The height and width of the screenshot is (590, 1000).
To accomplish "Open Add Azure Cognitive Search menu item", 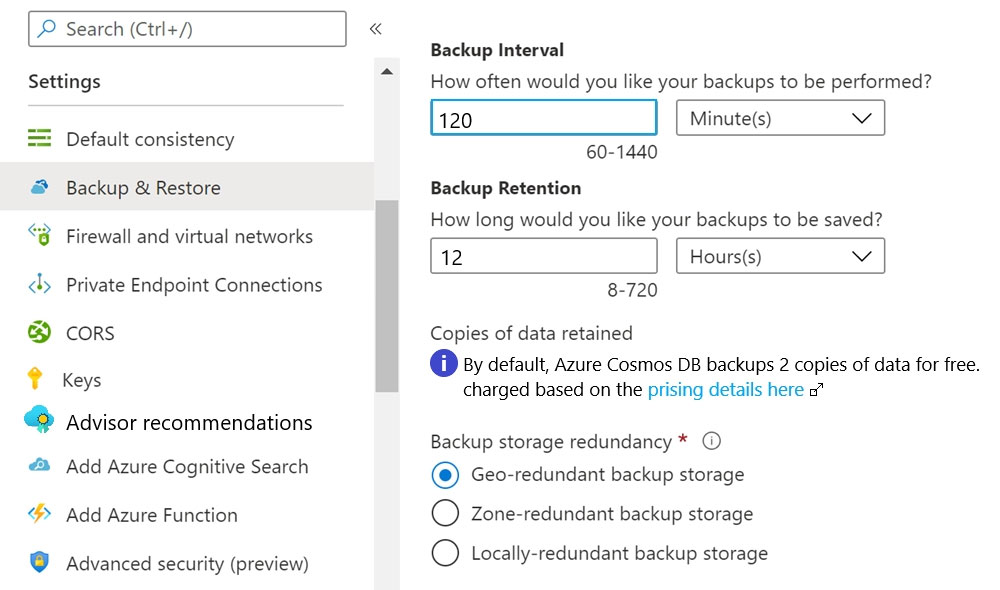I will (x=187, y=467).
